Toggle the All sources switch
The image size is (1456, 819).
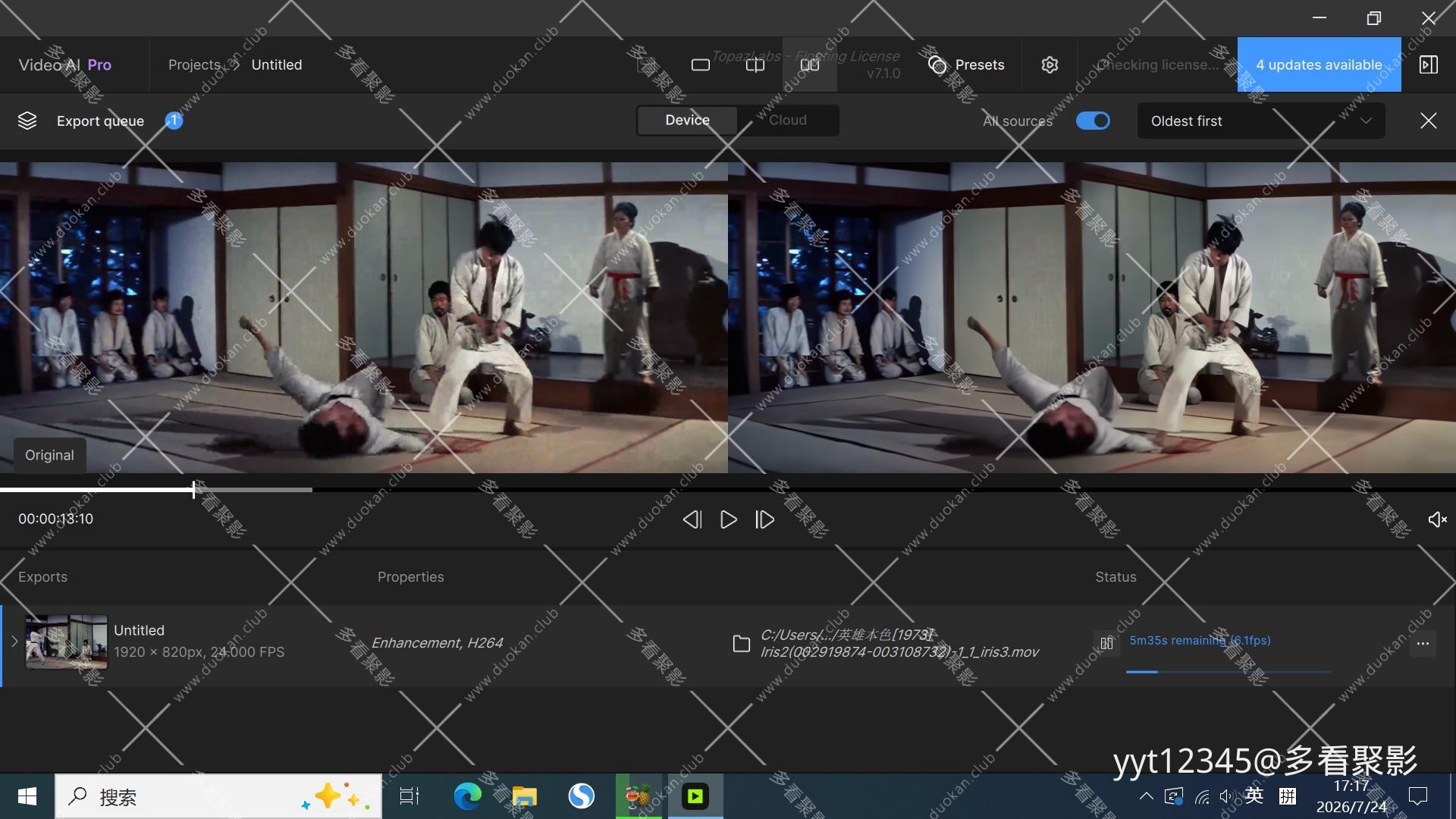pyautogui.click(x=1093, y=121)
